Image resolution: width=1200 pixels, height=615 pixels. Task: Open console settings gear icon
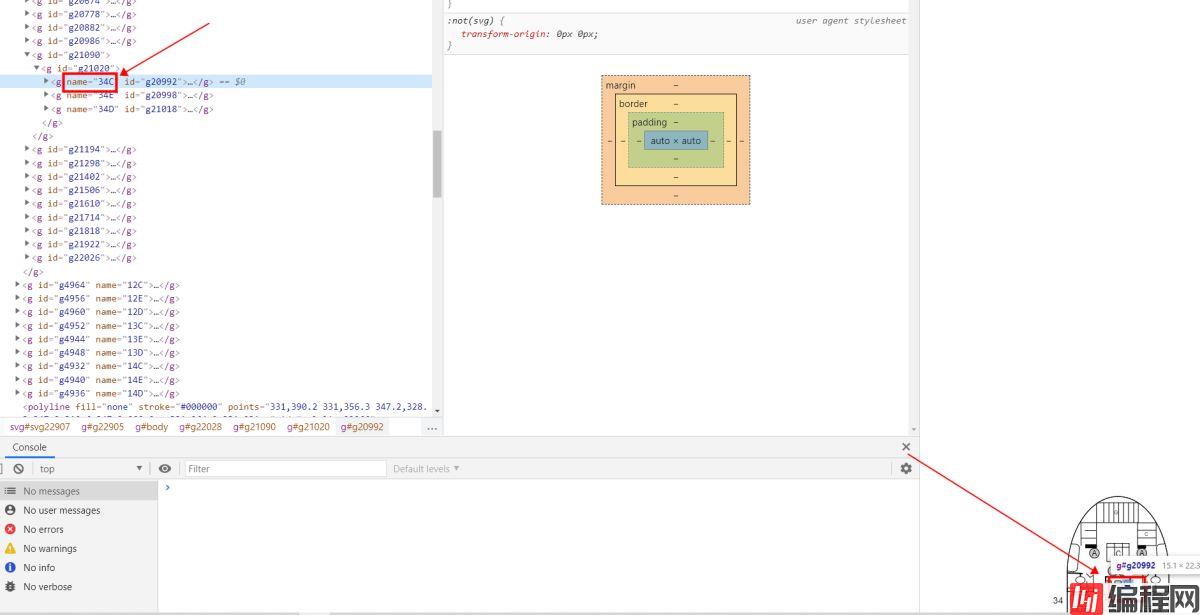(x=906, y=469)
